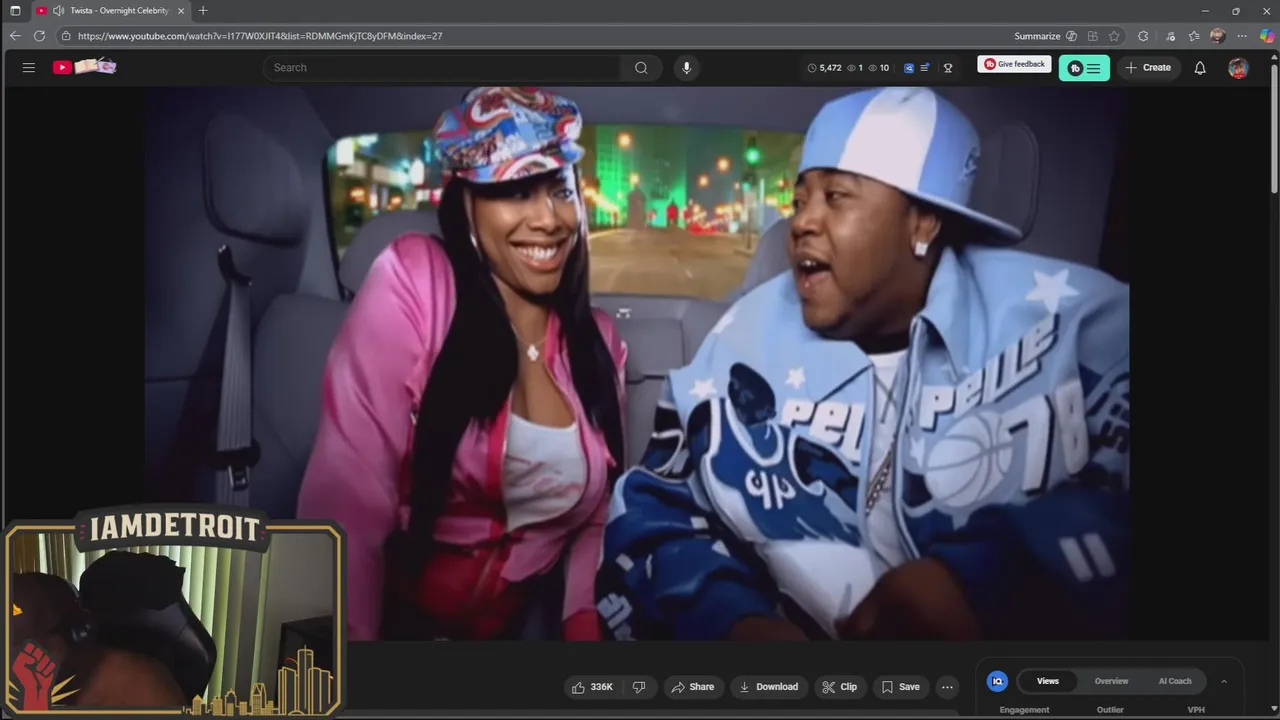Open browser extensions puzzle icon
The height and width of the screenshot is (720, 1280).
(x=1143, y=36)
